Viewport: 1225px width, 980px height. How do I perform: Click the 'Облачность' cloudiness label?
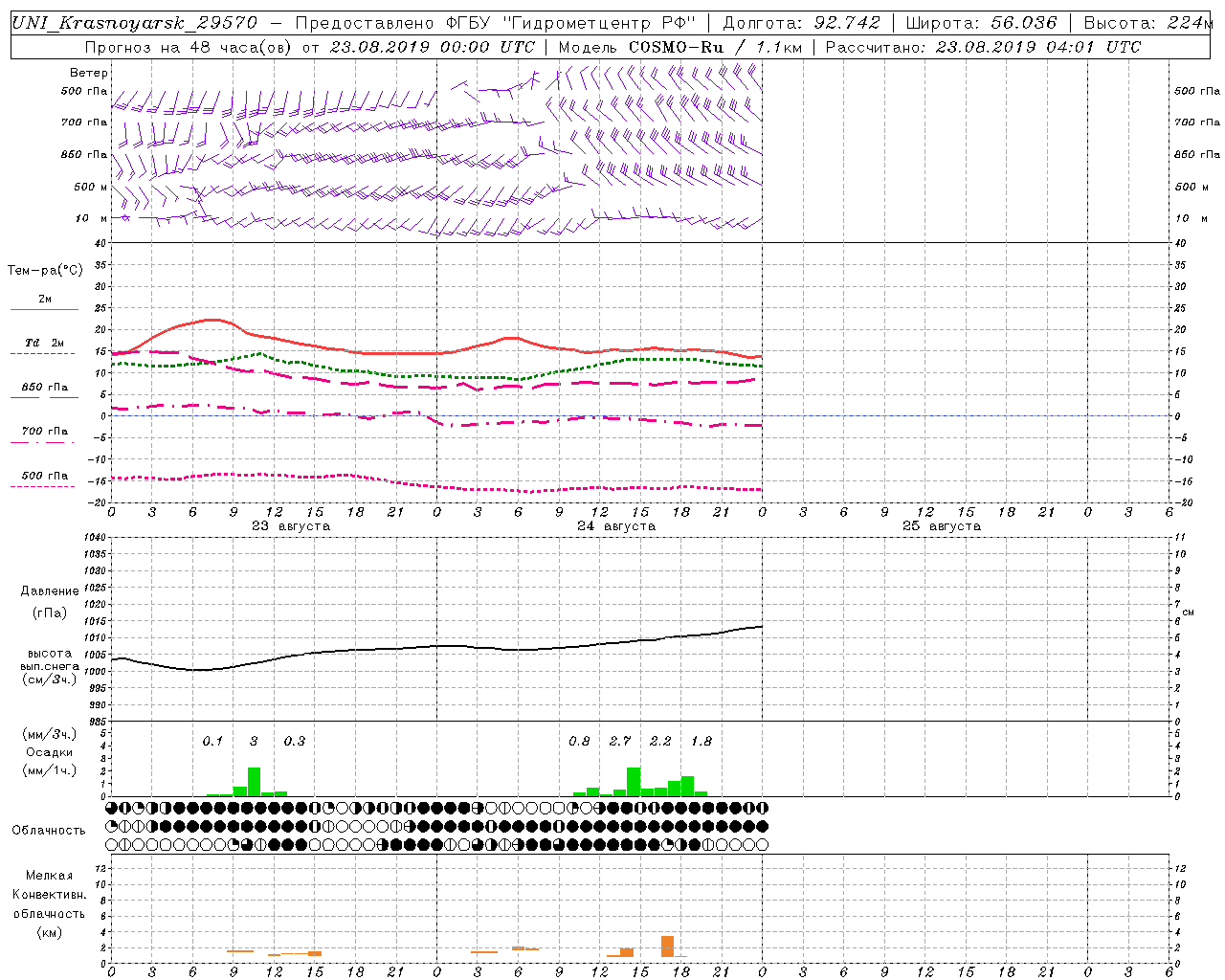coord(49,831)
